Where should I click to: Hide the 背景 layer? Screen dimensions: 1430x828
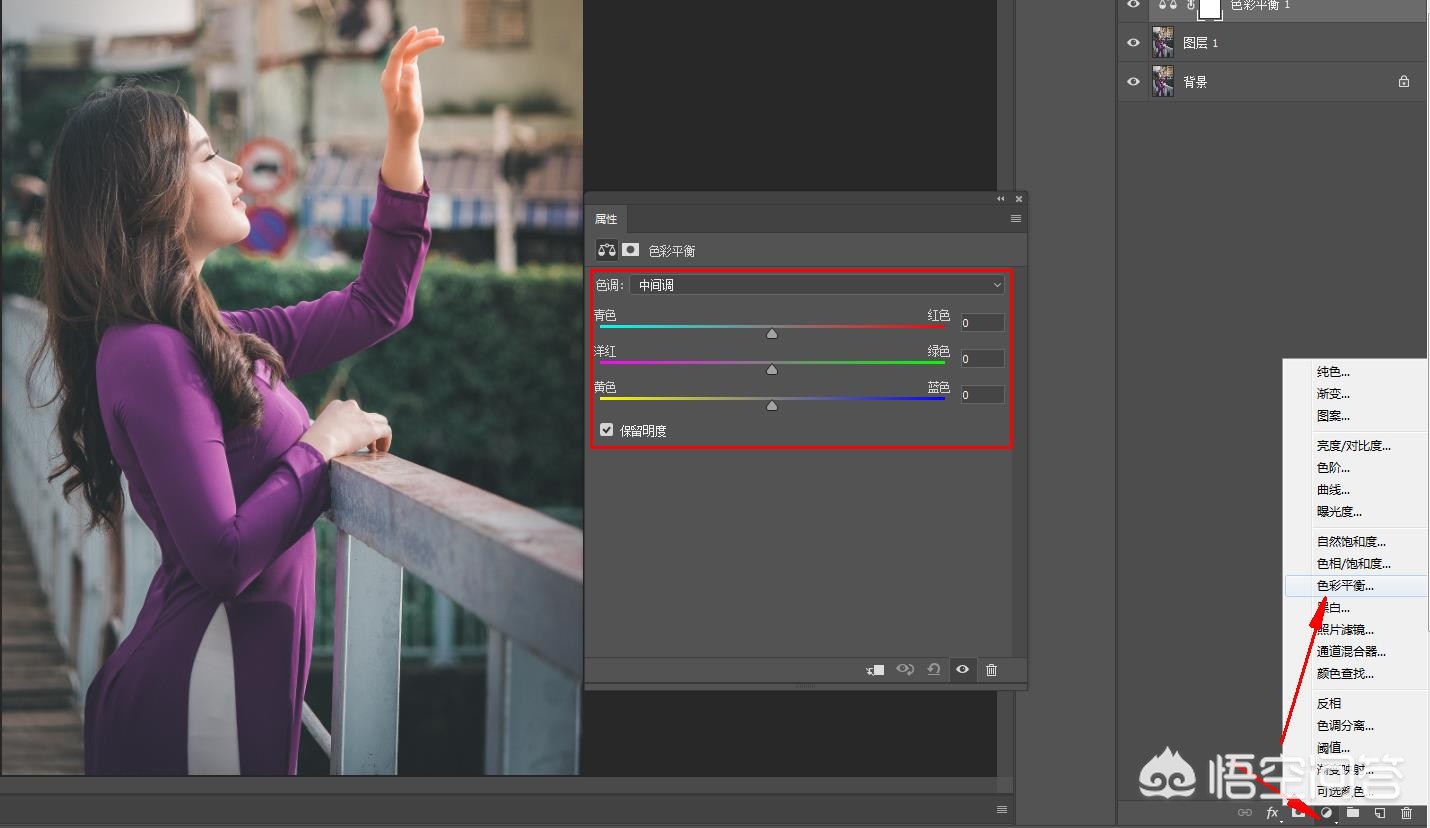click(x=1133, y=82)
